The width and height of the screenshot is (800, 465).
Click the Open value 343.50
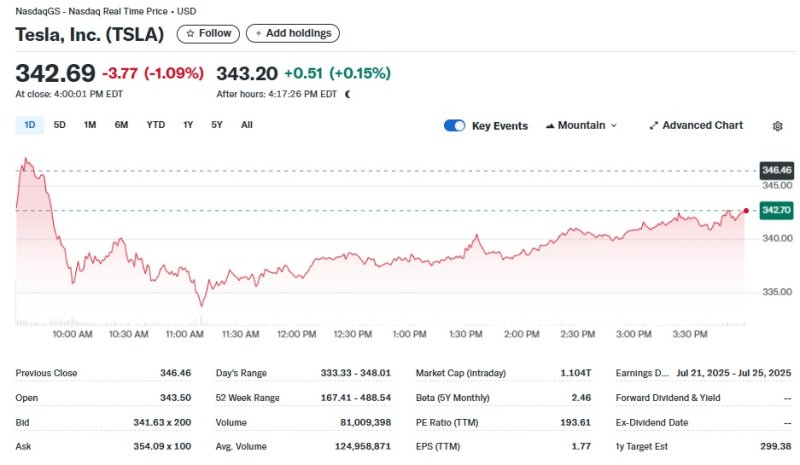coord(176,398)
